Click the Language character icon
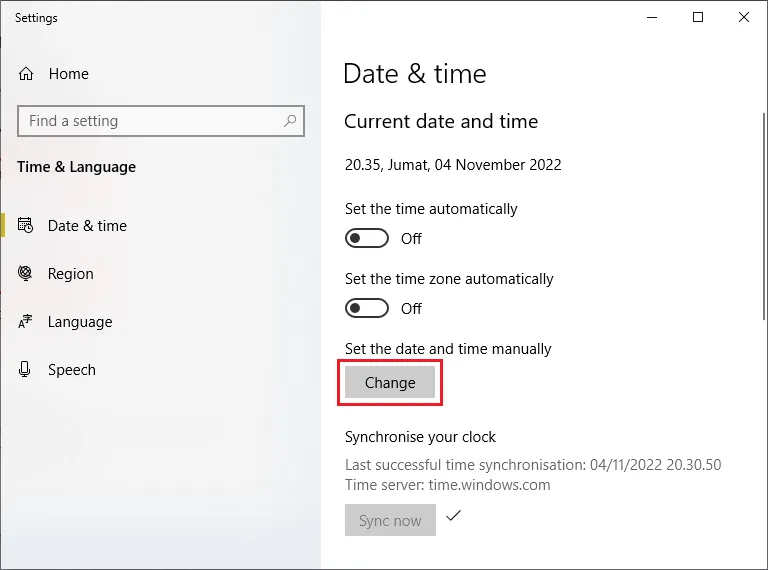 pyautogui.click(x=25, y=321)
